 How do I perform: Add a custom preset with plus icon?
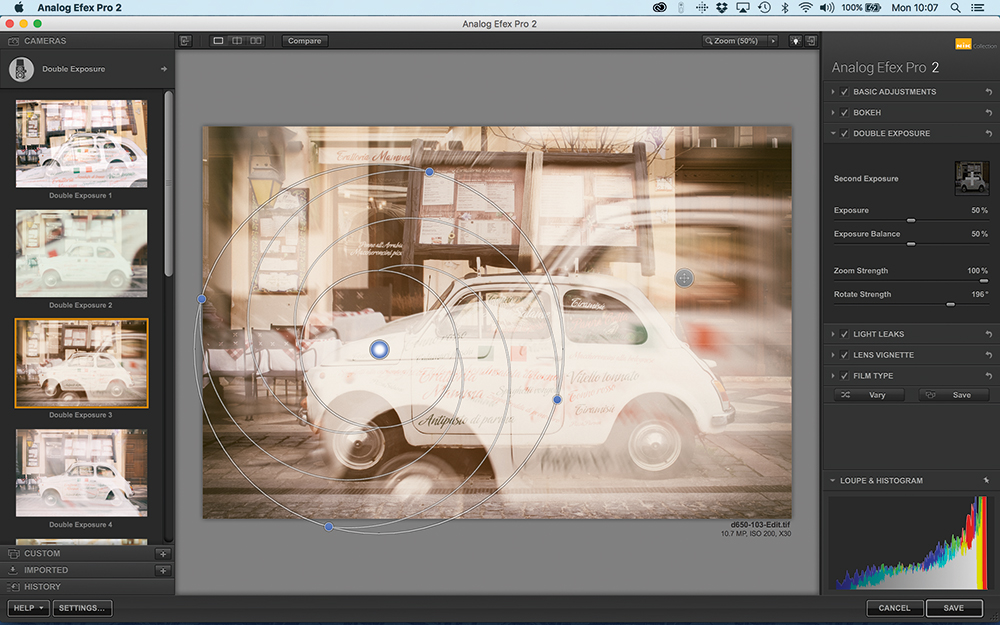[163, 554]
